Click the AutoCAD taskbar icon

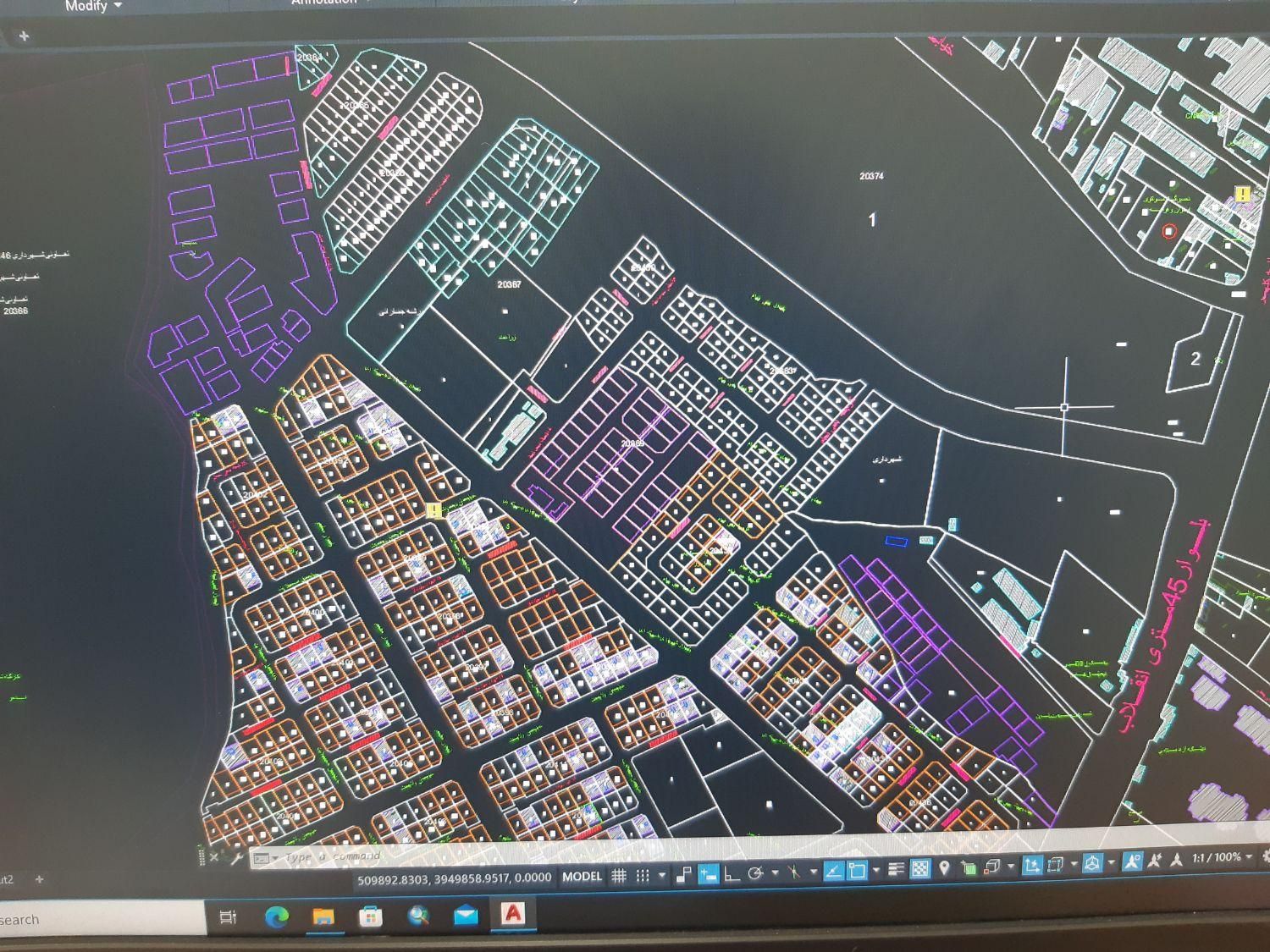(x=513, y=913)
